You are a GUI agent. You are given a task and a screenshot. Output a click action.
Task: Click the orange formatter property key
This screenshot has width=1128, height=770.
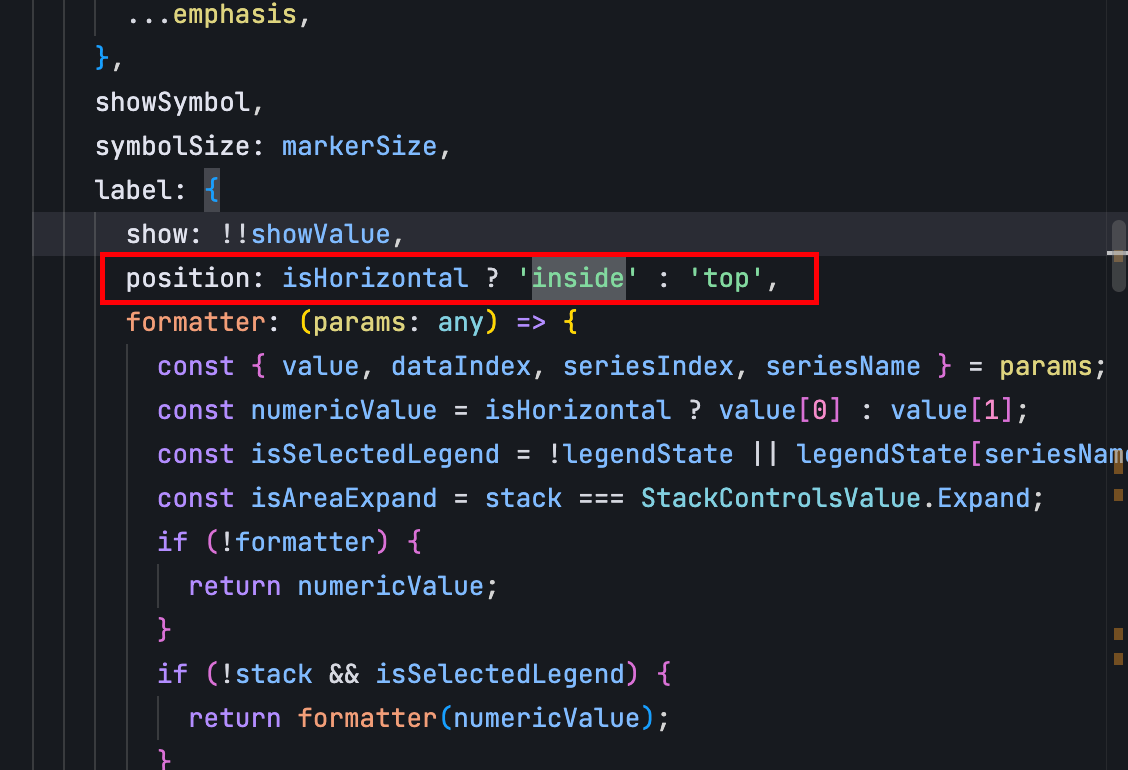pos(196,322)
